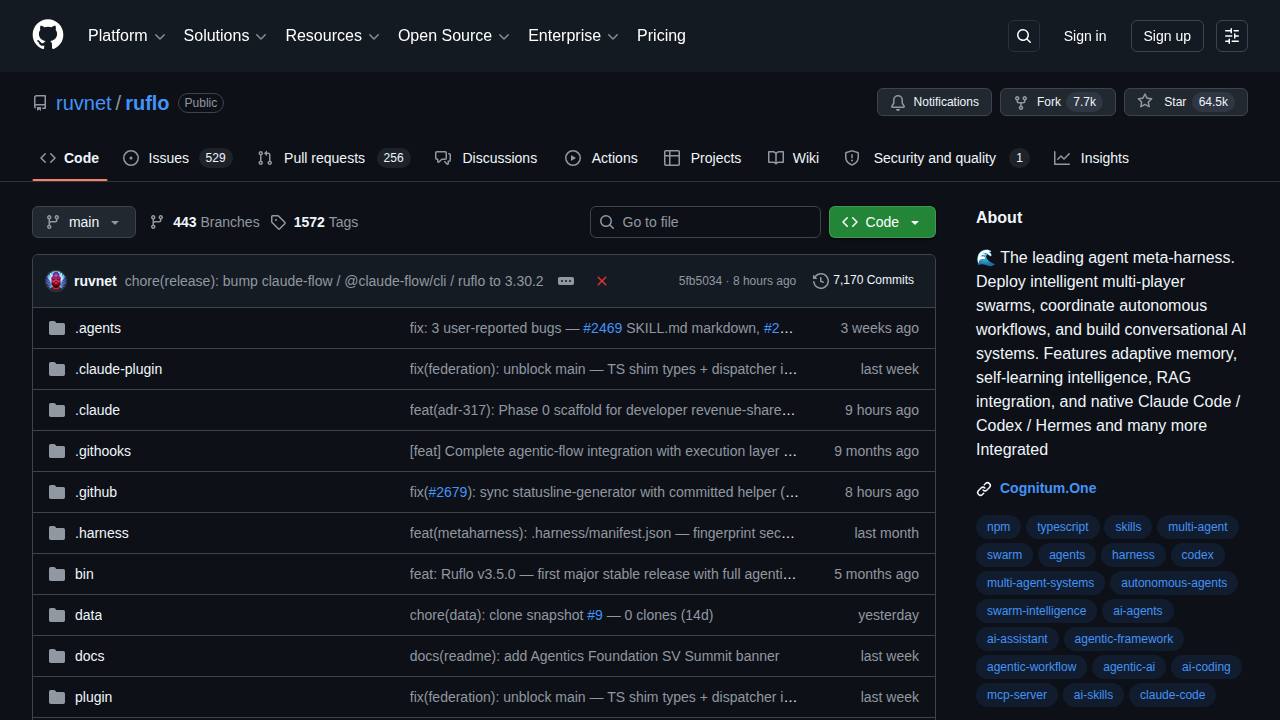This screenshot has width=1280, height=720.
Task: Go to the GitHub home logo
Action: point(48,35)
